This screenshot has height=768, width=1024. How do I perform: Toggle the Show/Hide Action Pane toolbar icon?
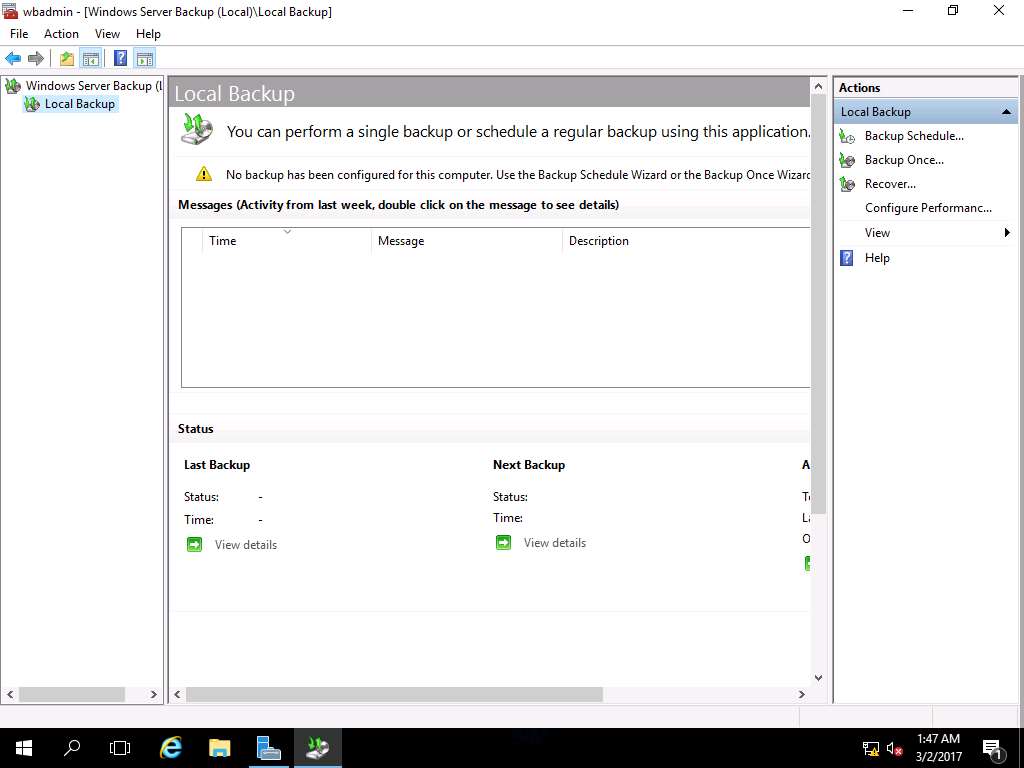(x=144, y=59)
